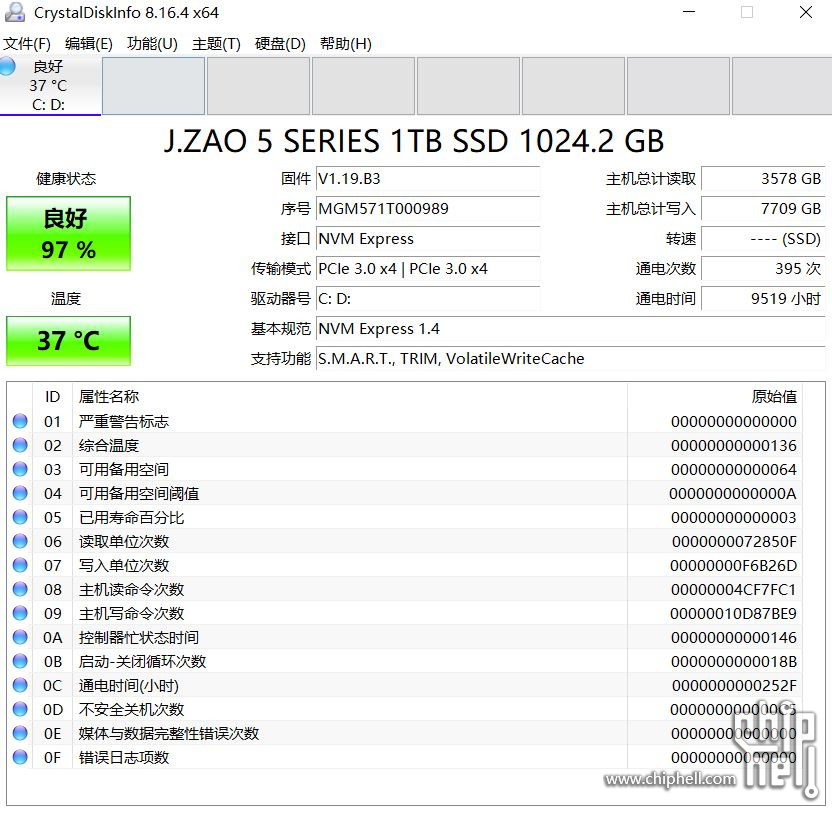Click the rotation rate value ---- (SSD)
This screenshot has width=832, height=814.
[763, 239]
